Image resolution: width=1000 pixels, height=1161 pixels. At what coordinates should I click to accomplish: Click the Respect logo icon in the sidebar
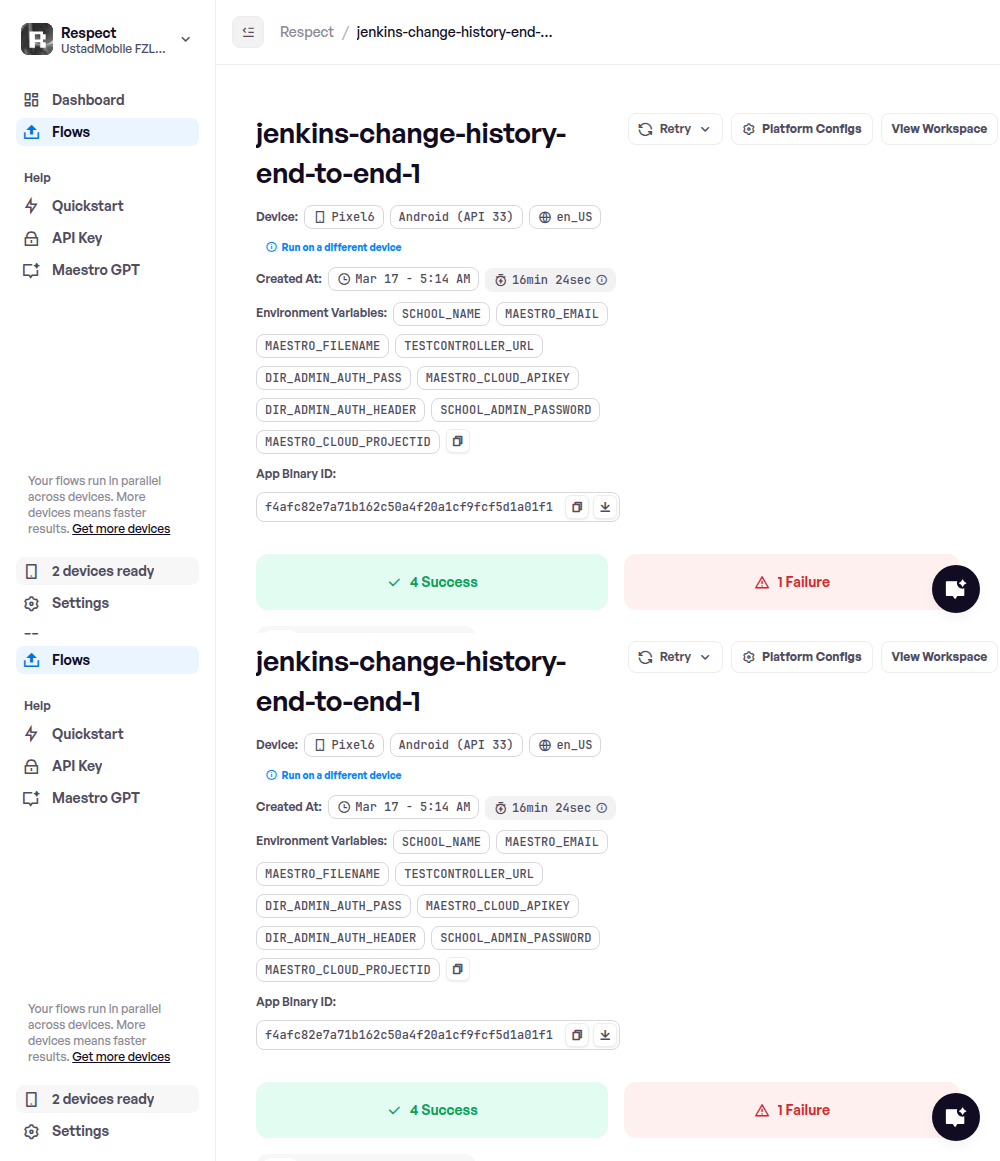click(x=37, y=39)
